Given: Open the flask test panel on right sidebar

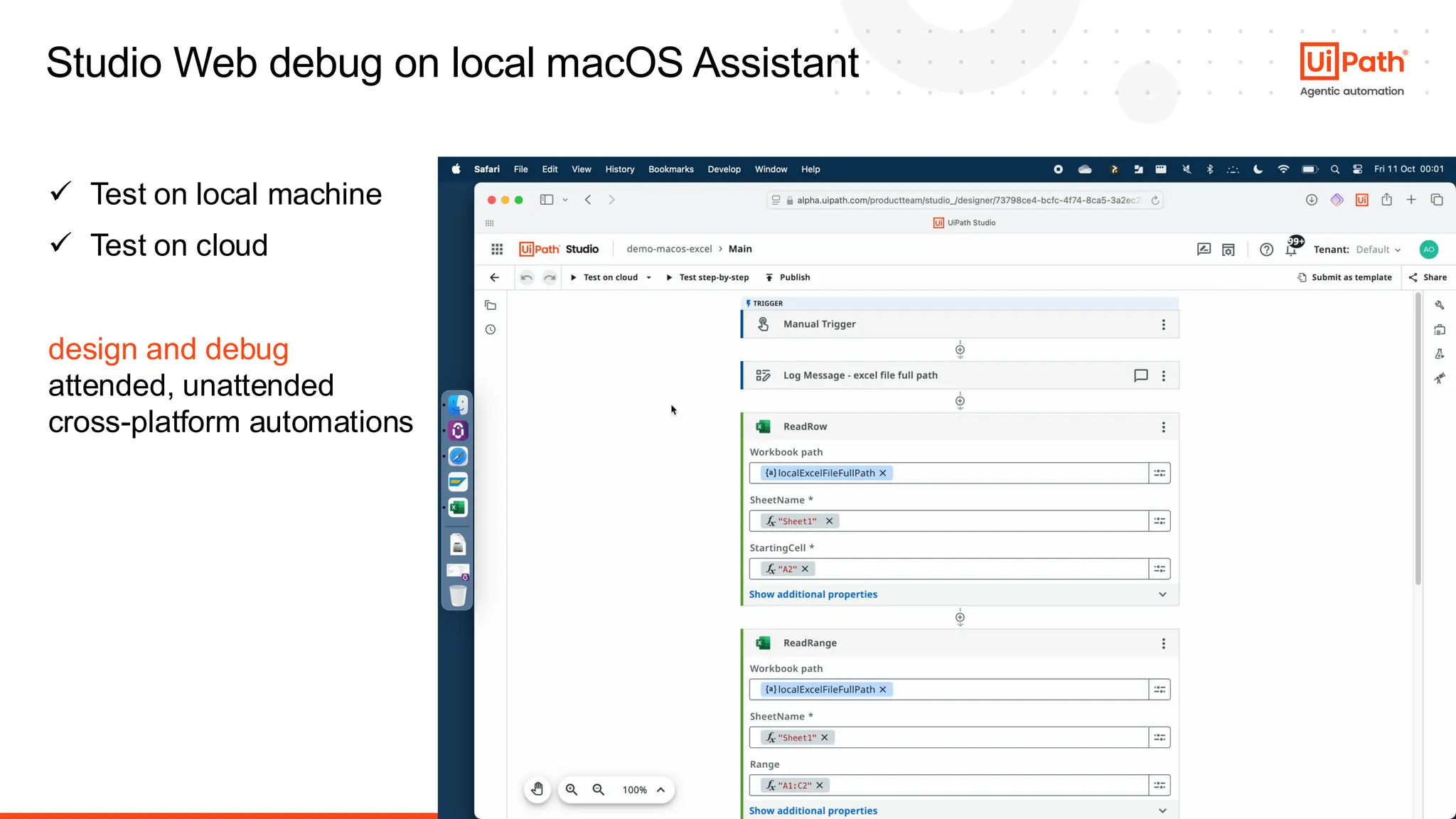Looking at the screenshot, I should pos(1440,354).
